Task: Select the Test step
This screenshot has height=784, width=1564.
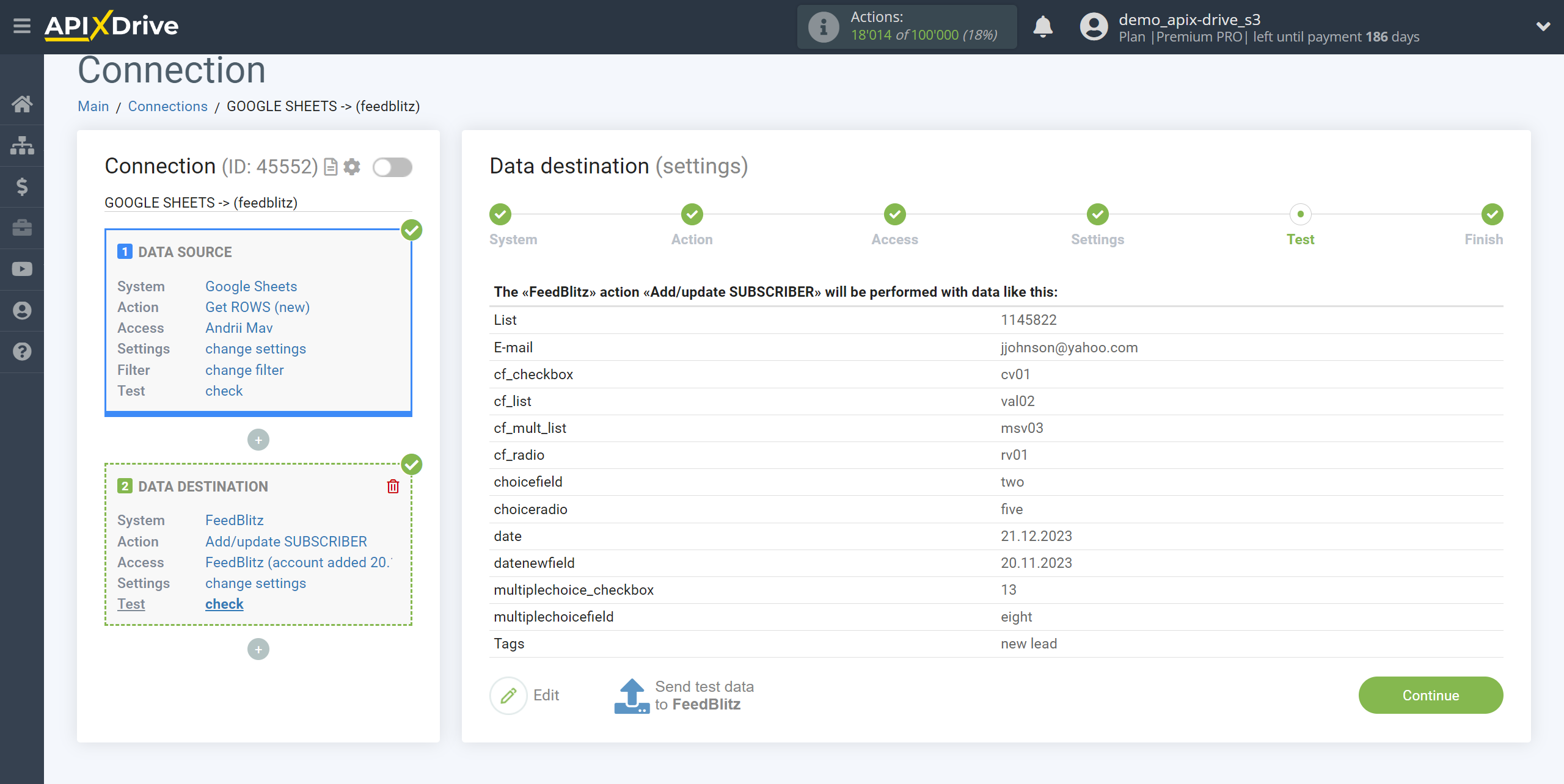Action: [1301, 214]
